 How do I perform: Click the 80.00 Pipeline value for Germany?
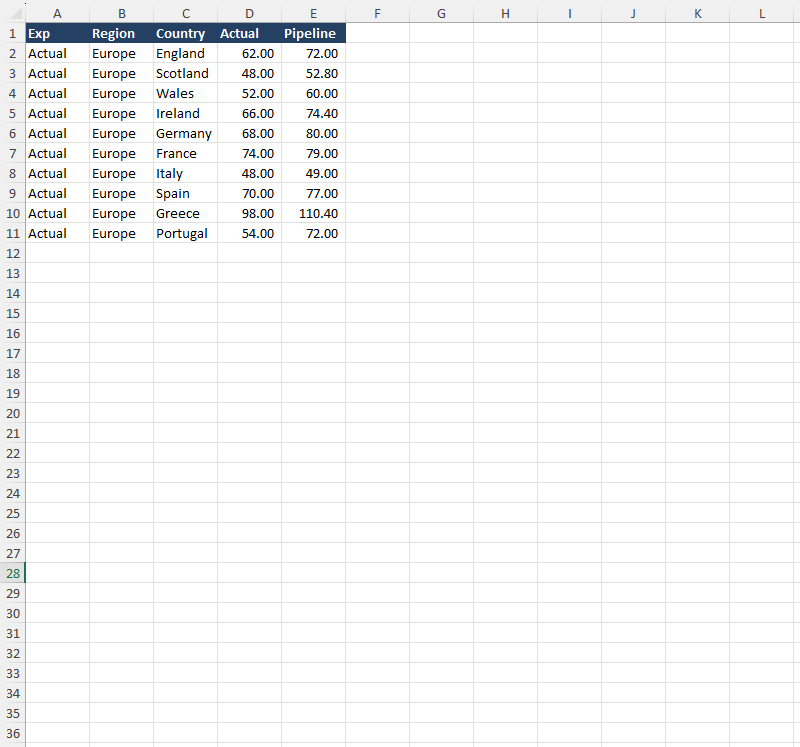point(313,134)
